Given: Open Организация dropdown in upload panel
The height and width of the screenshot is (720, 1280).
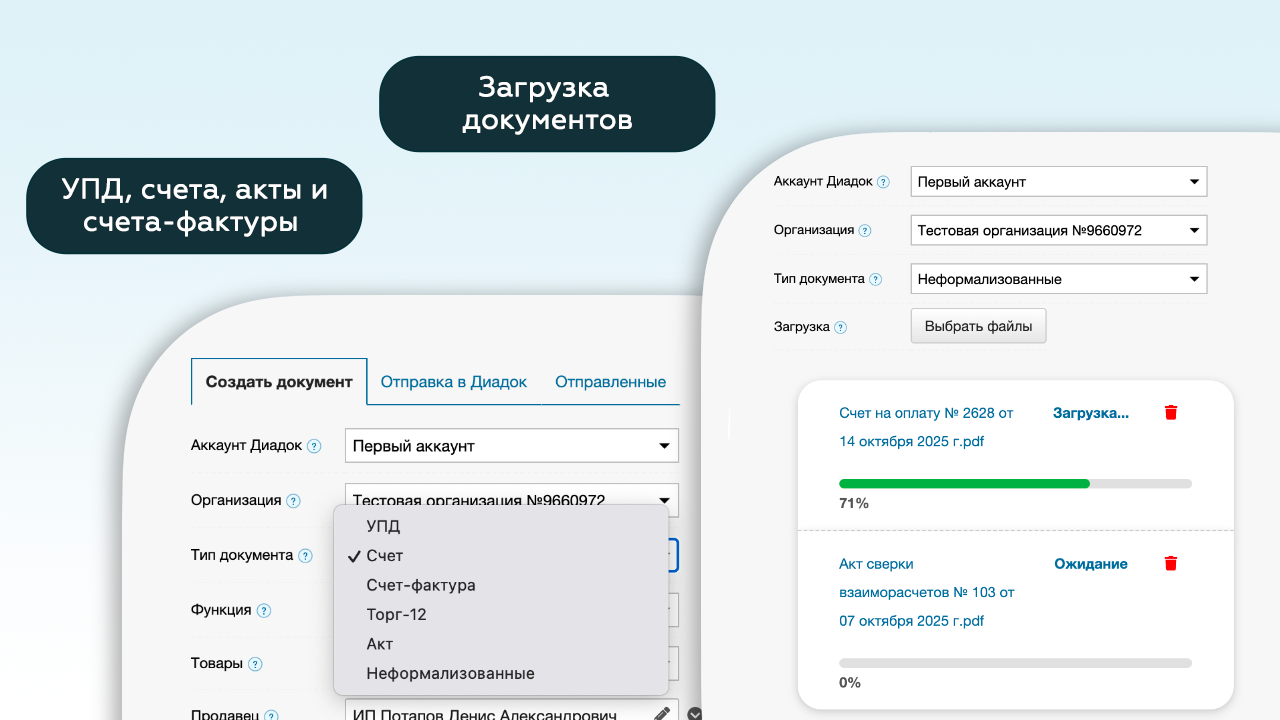Looking at the screenshot, I should (1058, 231).
